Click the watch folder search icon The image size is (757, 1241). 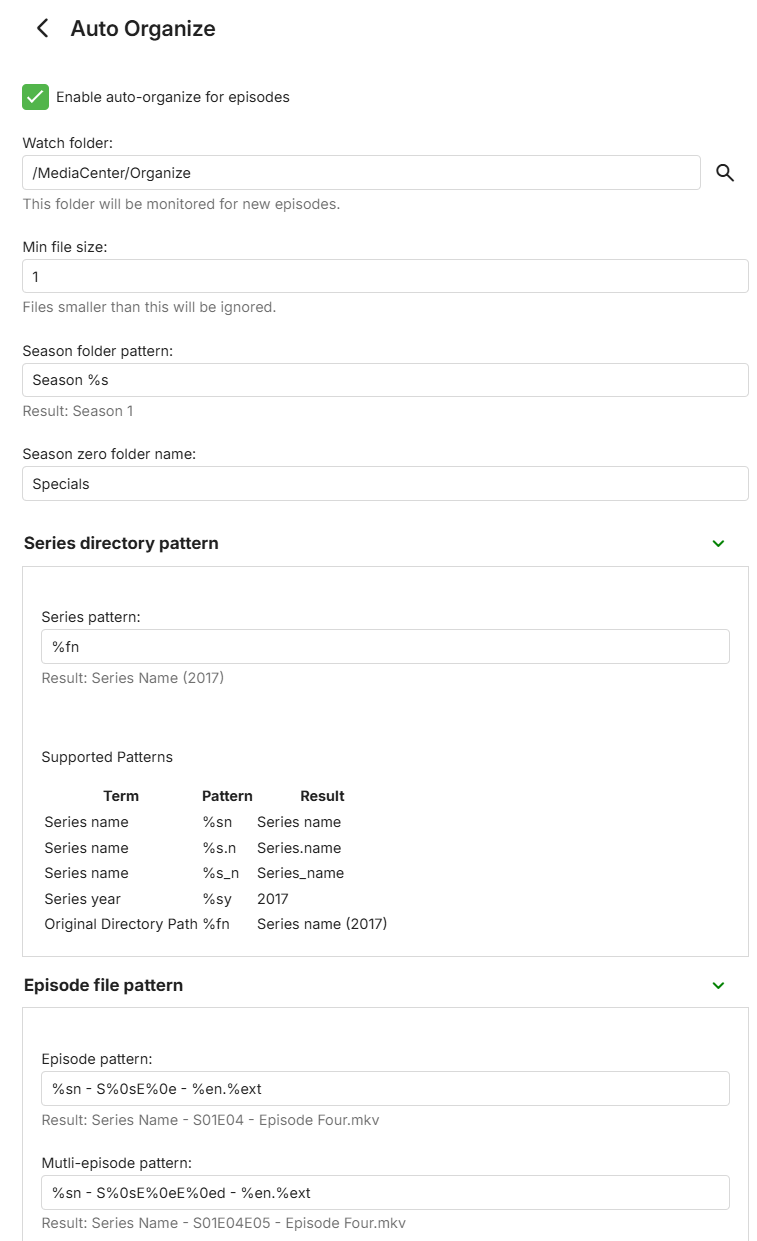pos(725,173)
